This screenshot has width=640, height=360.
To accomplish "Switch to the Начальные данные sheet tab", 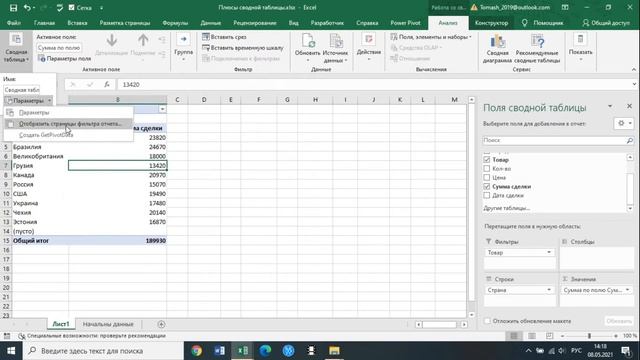I will tap(108, 324).
